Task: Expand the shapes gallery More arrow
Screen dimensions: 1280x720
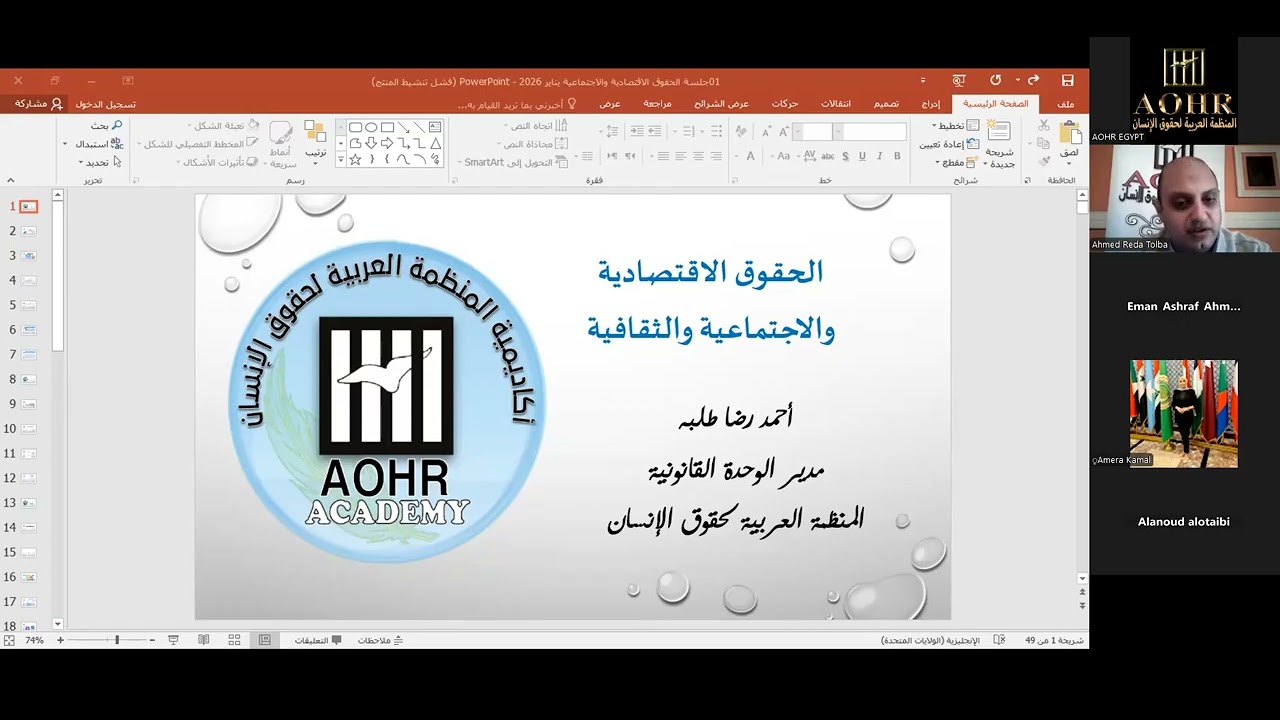Action: click(x=340, y=160)
